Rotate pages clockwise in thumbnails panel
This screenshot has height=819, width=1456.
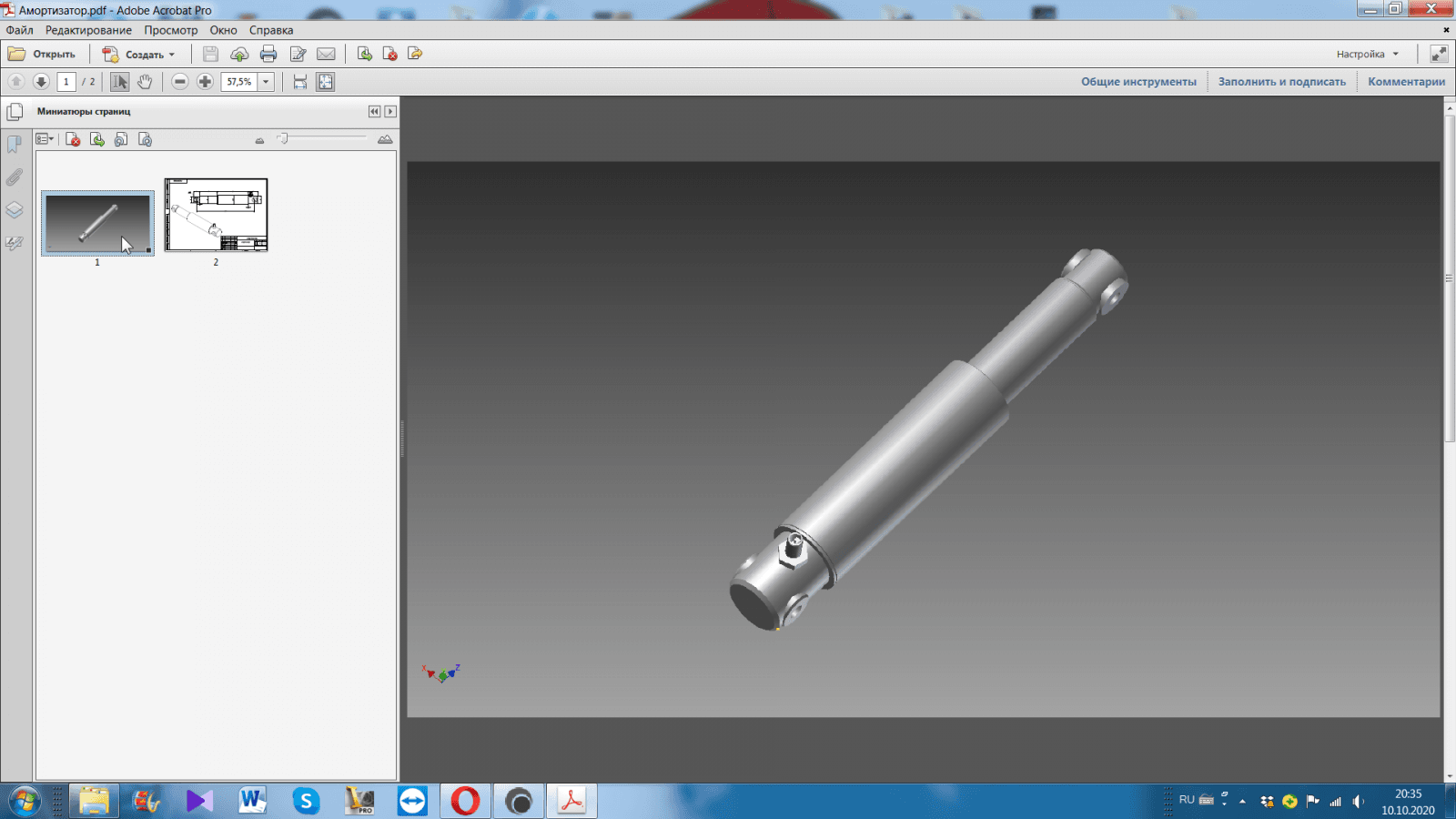click(x=145, y=139)
